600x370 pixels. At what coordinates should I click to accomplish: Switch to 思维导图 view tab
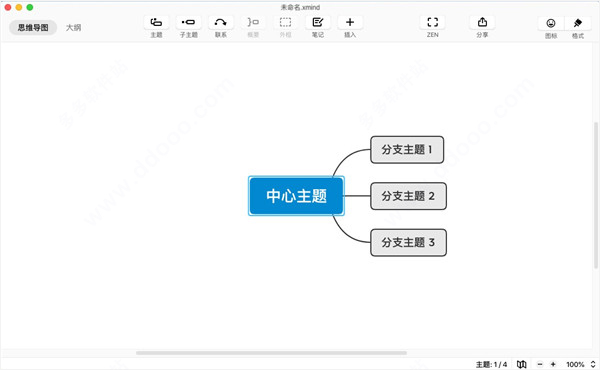[x=33, y=28]
